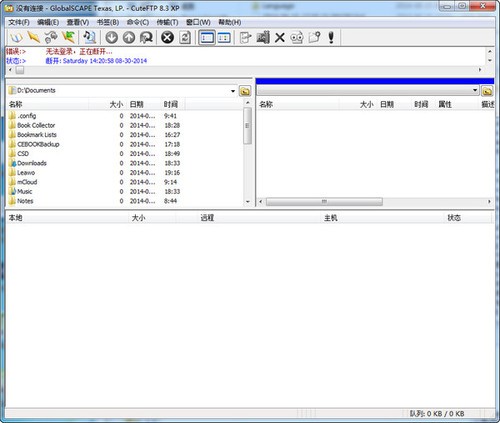The image size is (500, 423).
Task: Open the 书签(B) bookmarks menu
Action: 108,22
